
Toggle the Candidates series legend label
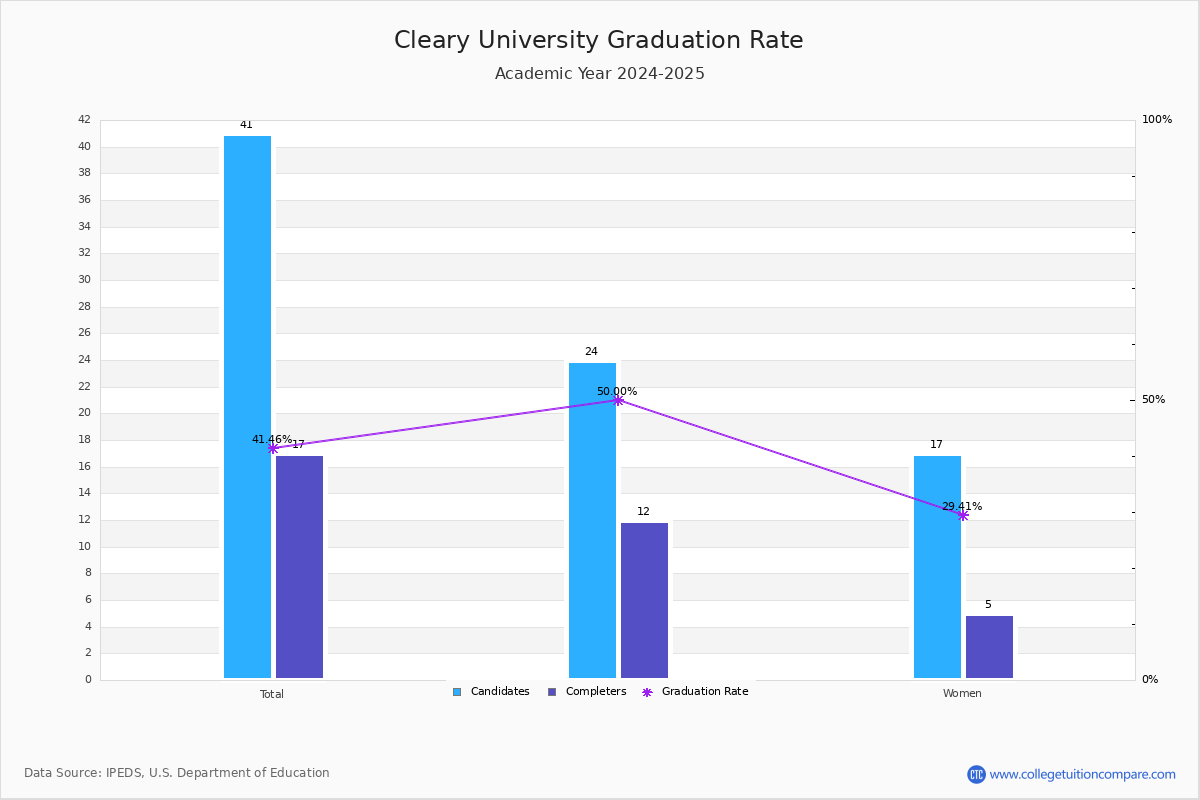click(x=500, y=692)
